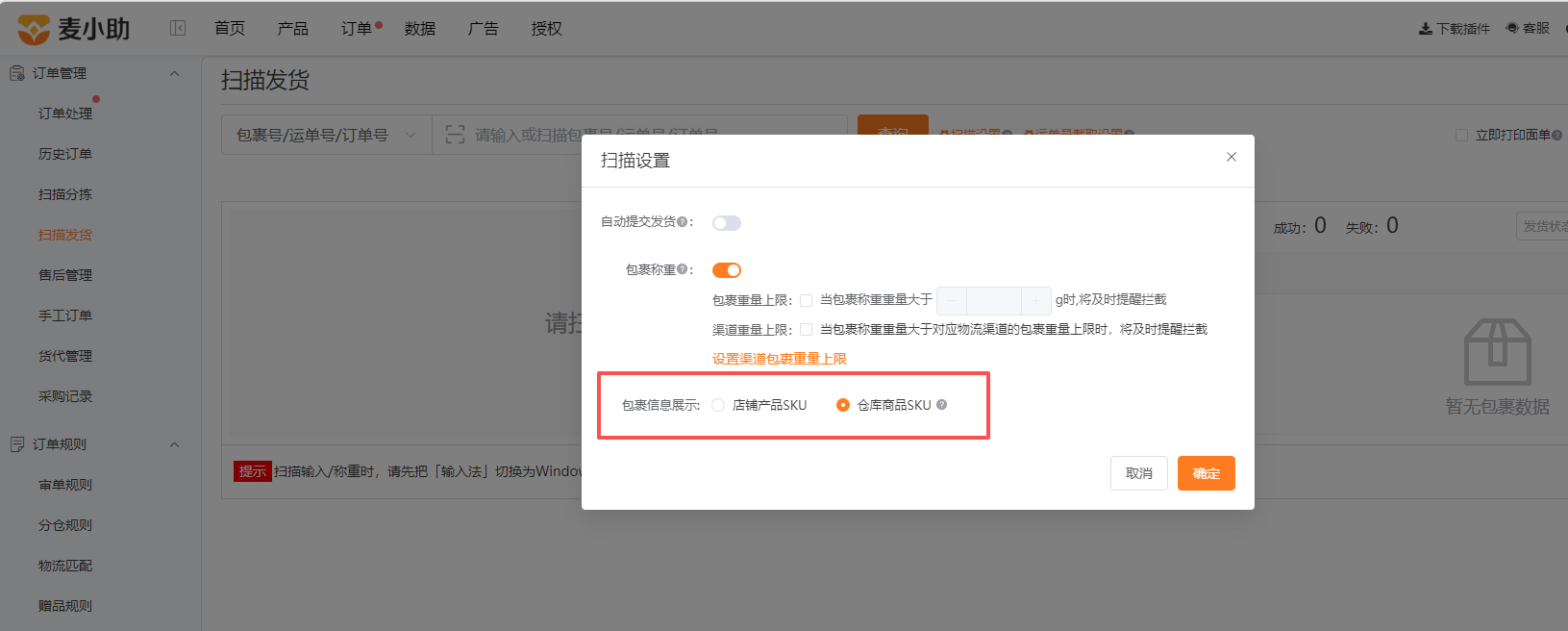Go to 订单处理 in sidebar

pos(65,114)
